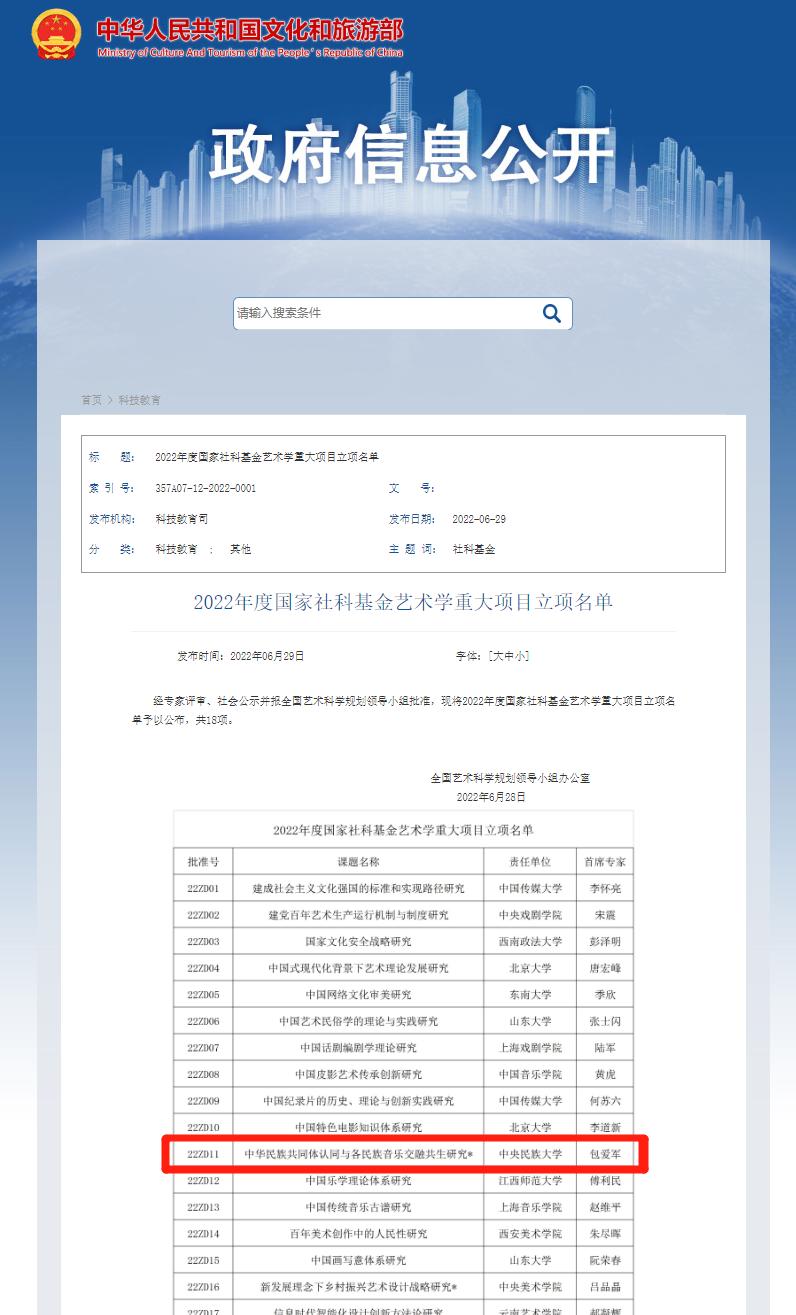
Task: Click expert name 阮荣春
Action: 605,1260
